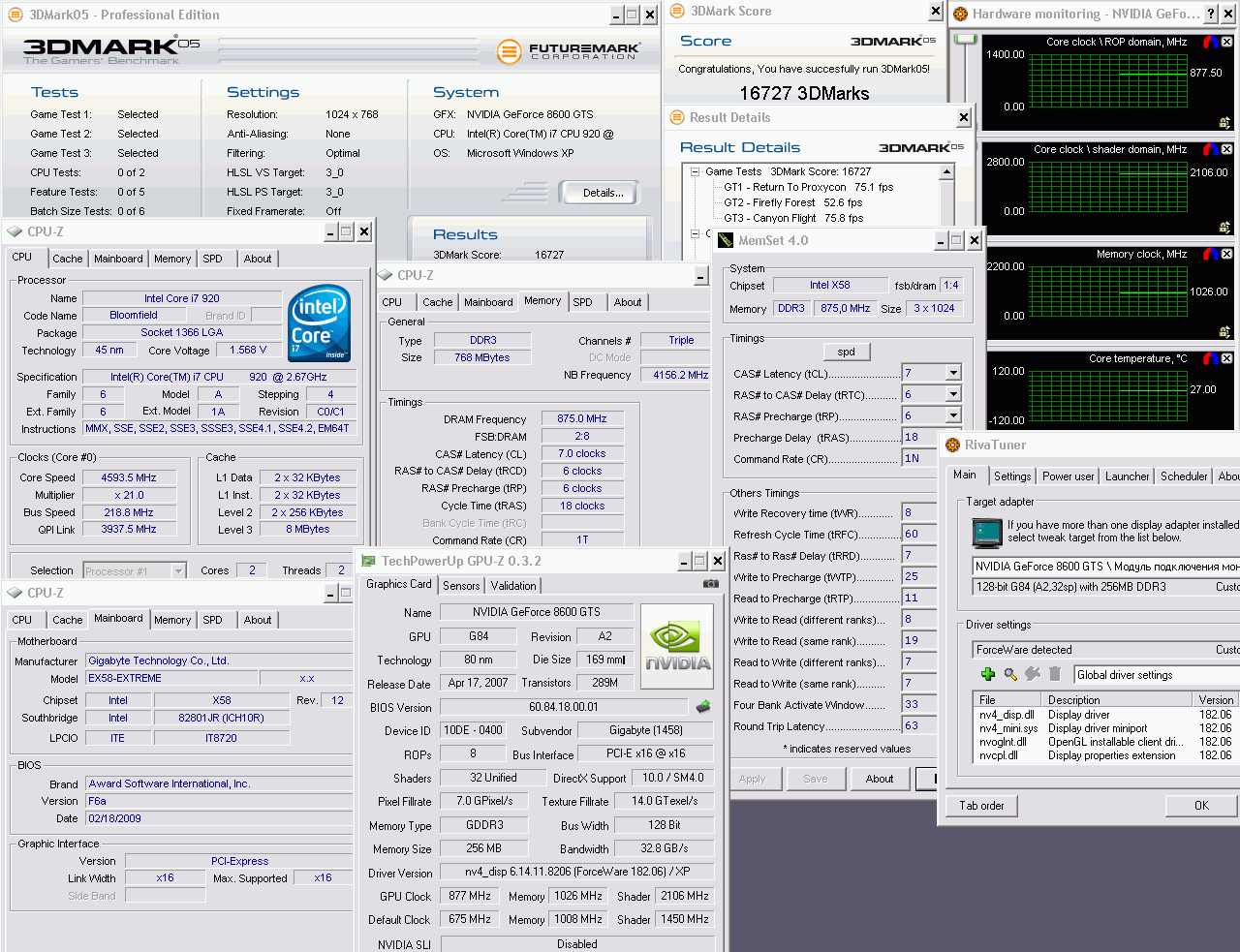Click Intel Core i7 logo in CPU-Z
The image size is (1240, 952).
pyautogui.click(x=320, y=323)
